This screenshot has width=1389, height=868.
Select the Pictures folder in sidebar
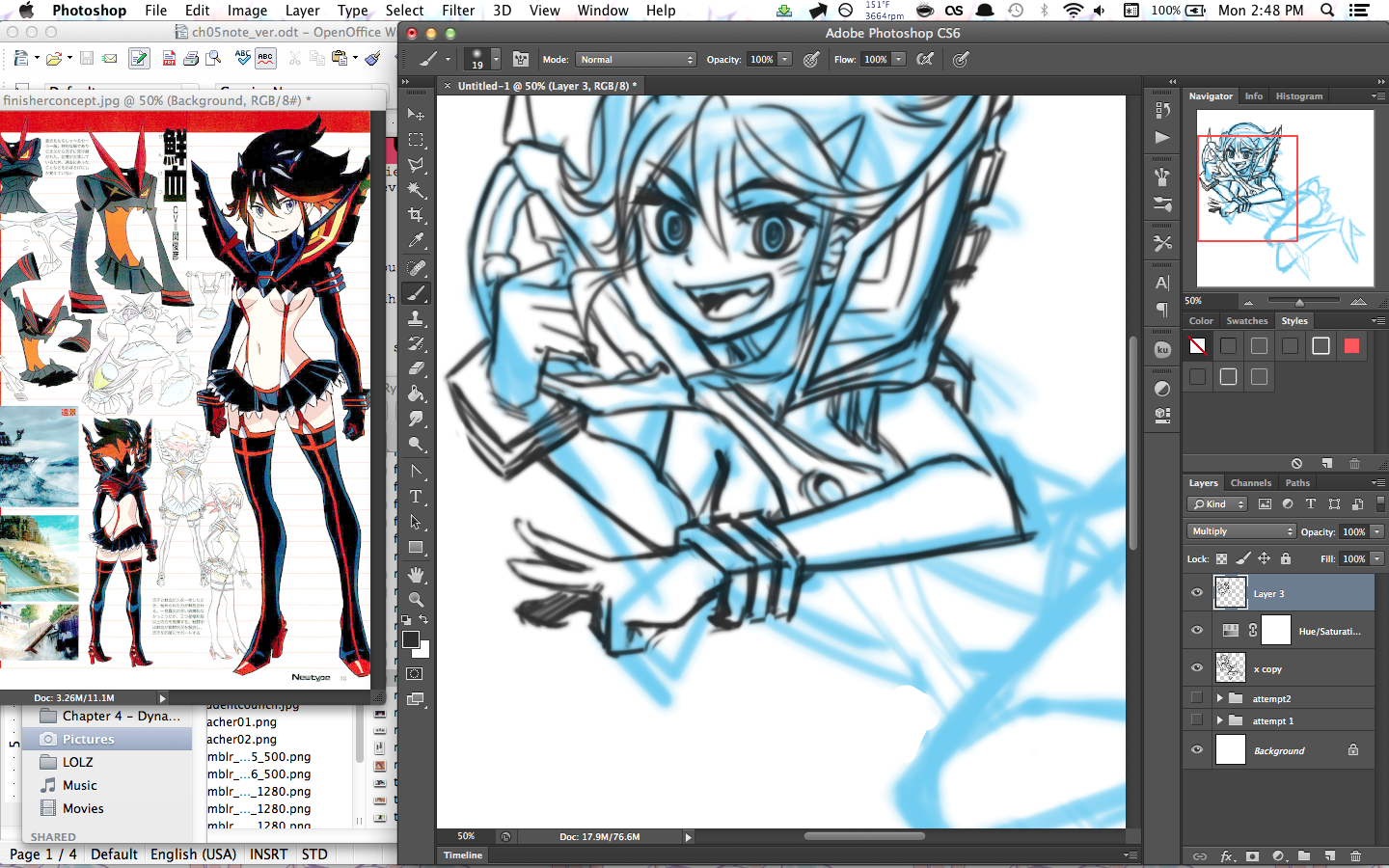click(107, 739)
